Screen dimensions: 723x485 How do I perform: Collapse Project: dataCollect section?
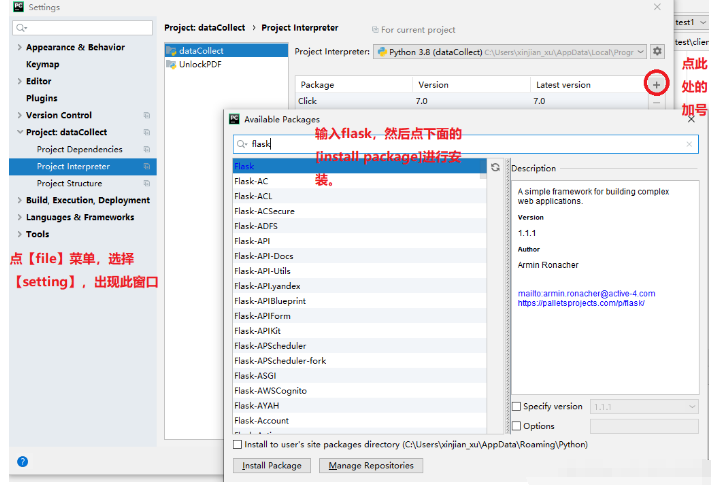(x=19, y=132)
